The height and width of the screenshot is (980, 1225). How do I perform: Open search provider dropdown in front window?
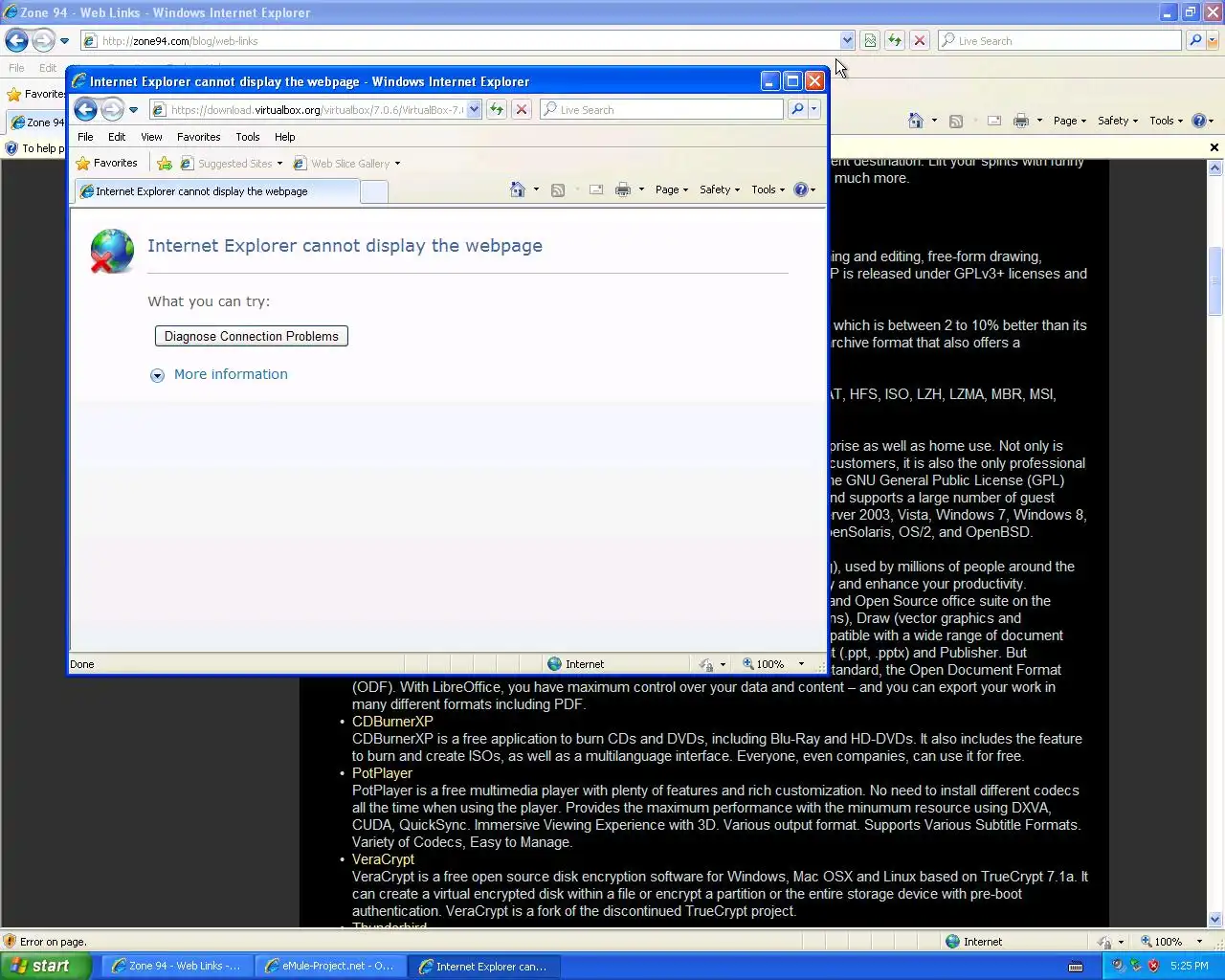pyautogui.click(x=814, y=110)
